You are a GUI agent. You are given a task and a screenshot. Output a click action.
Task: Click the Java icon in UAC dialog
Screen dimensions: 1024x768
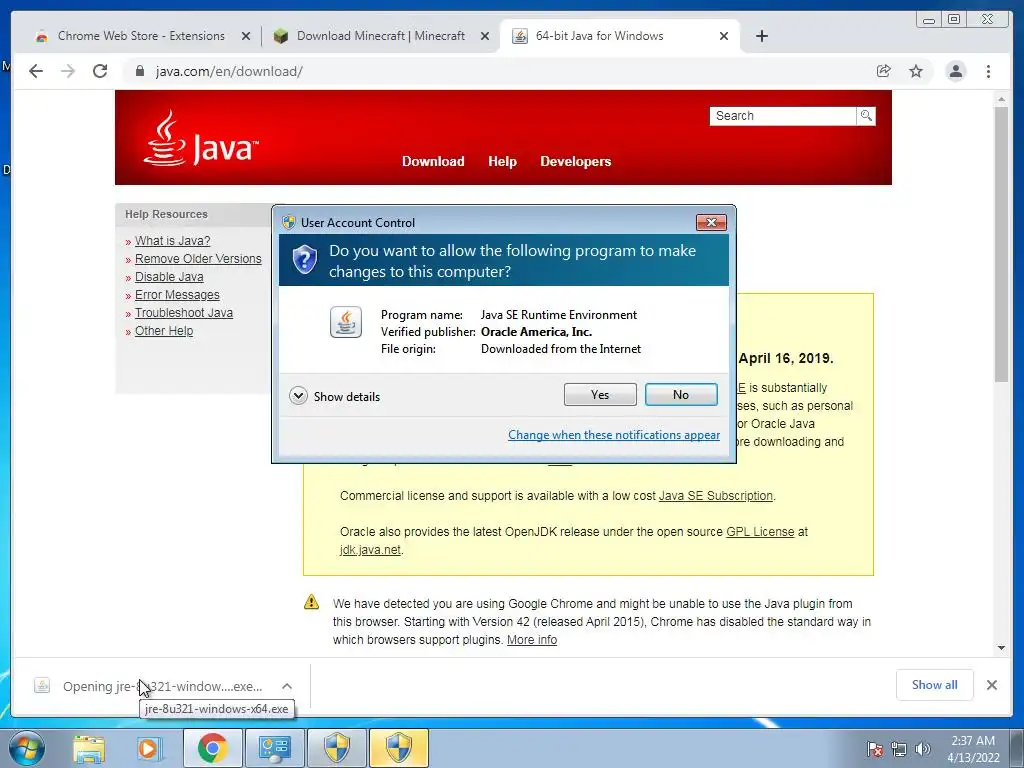pyautogui.click(x=345, y=322)
